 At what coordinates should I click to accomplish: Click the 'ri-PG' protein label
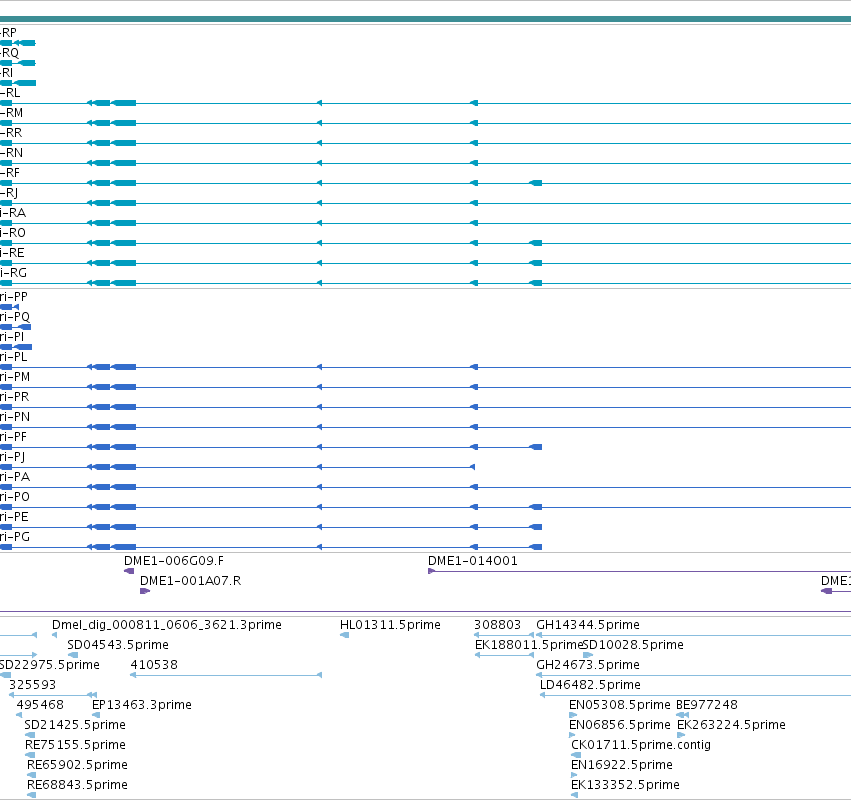point(15,537)
